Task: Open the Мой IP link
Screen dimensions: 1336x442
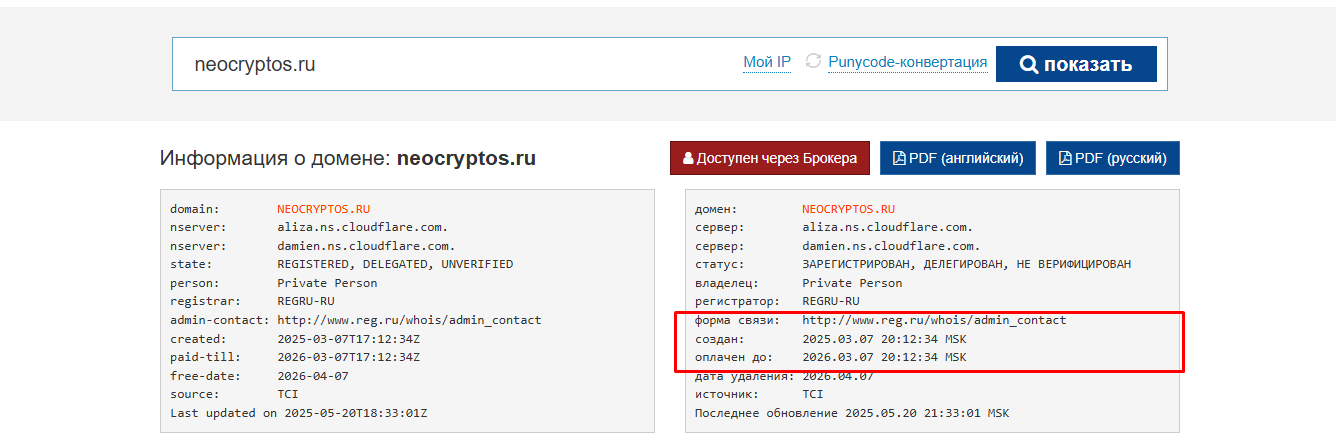Action: click(x=767, y=62)
